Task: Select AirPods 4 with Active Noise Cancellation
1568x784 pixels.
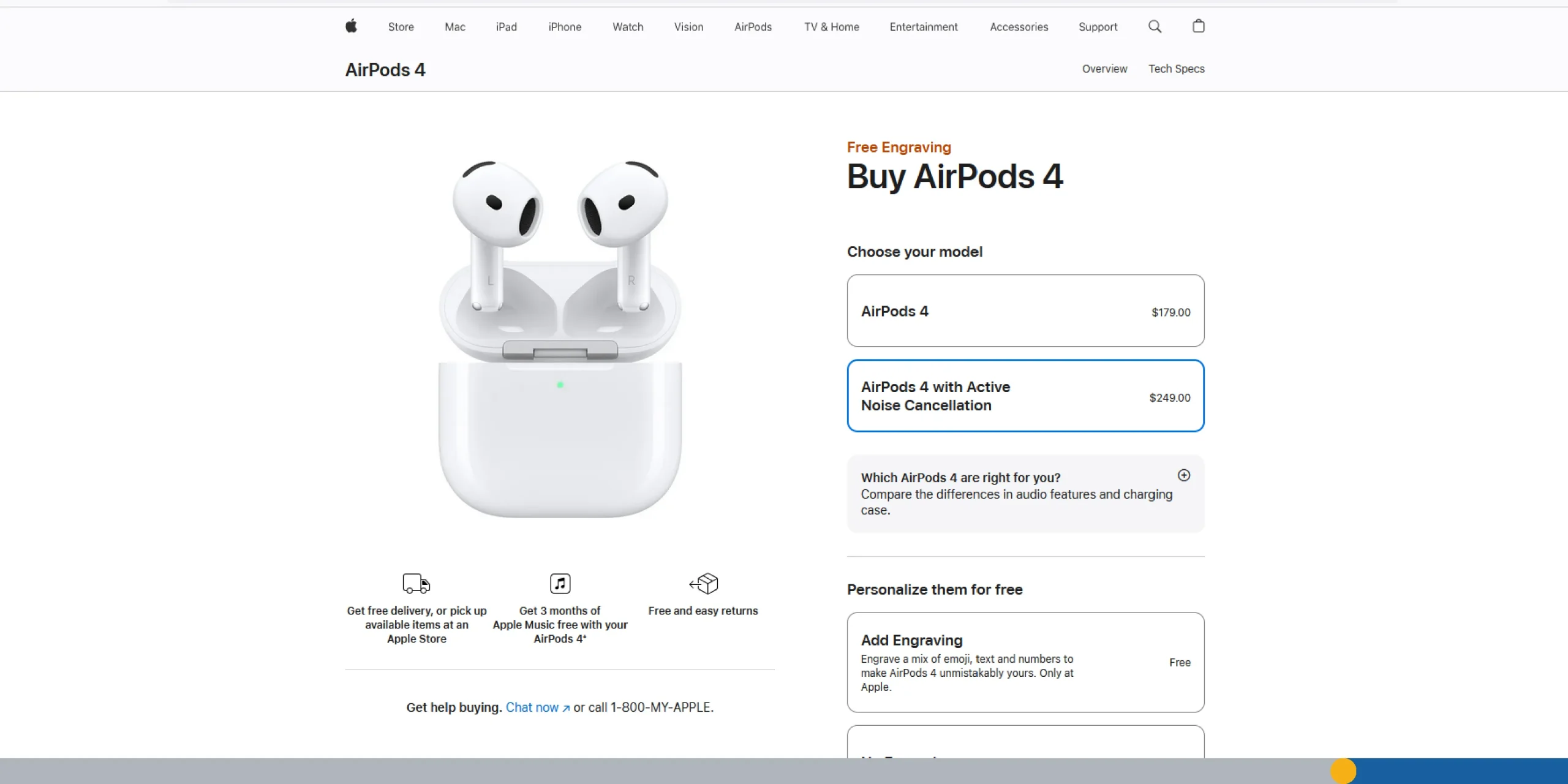Action: coord(1025,396)
